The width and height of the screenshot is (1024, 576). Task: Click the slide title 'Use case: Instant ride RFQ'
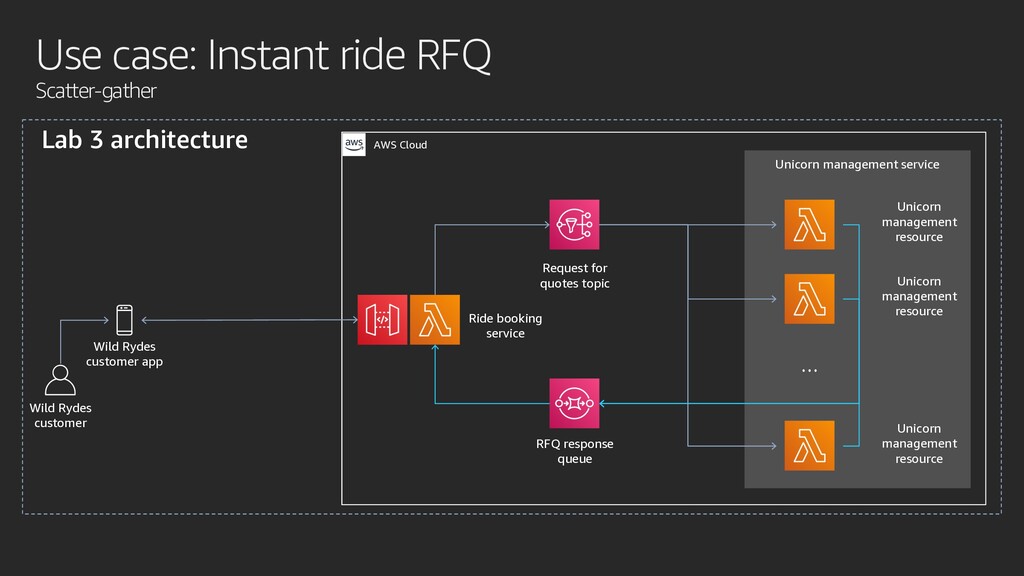[x=263, y=55]
